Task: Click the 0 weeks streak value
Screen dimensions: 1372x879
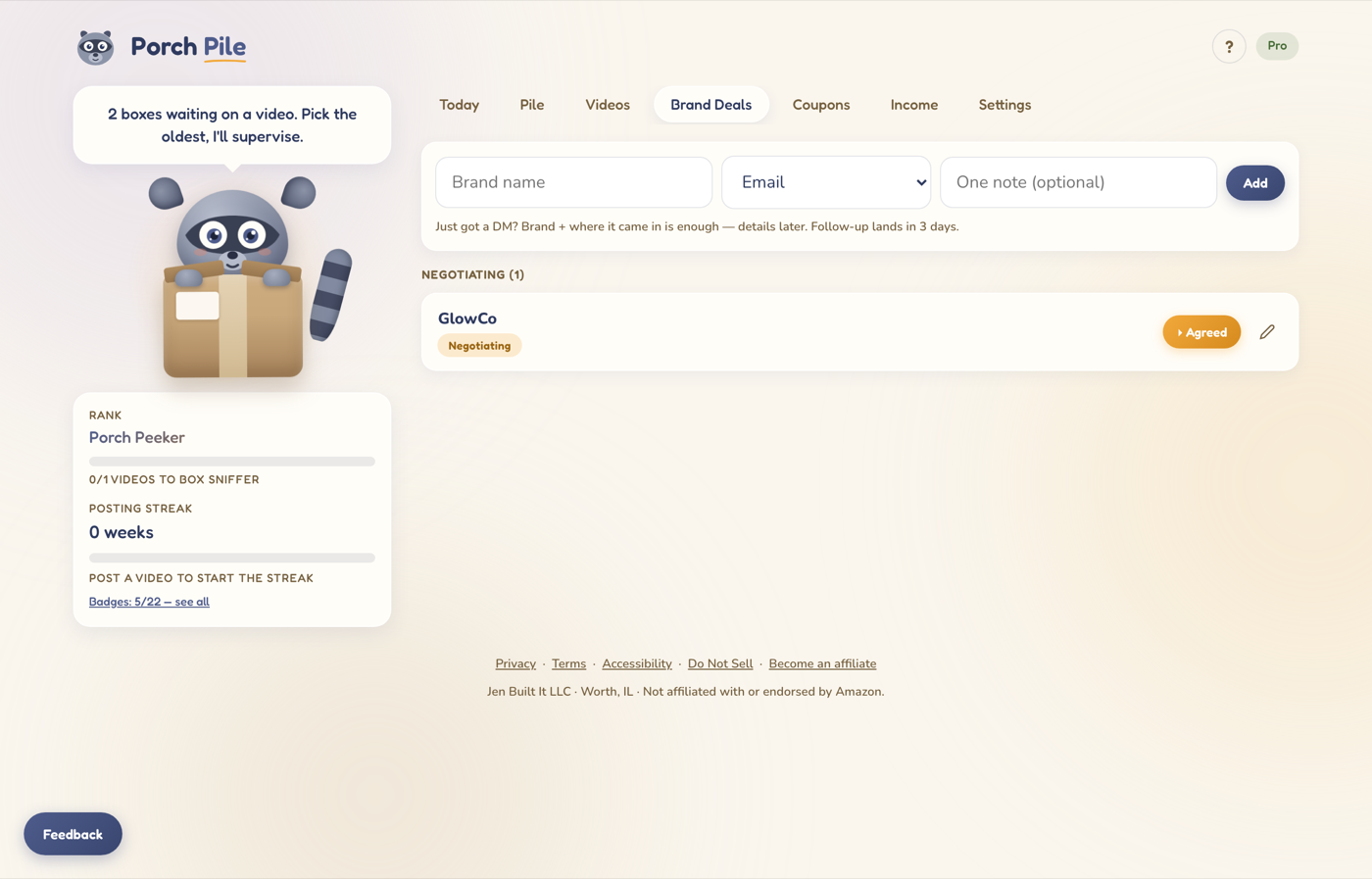Action: (122, 533)
